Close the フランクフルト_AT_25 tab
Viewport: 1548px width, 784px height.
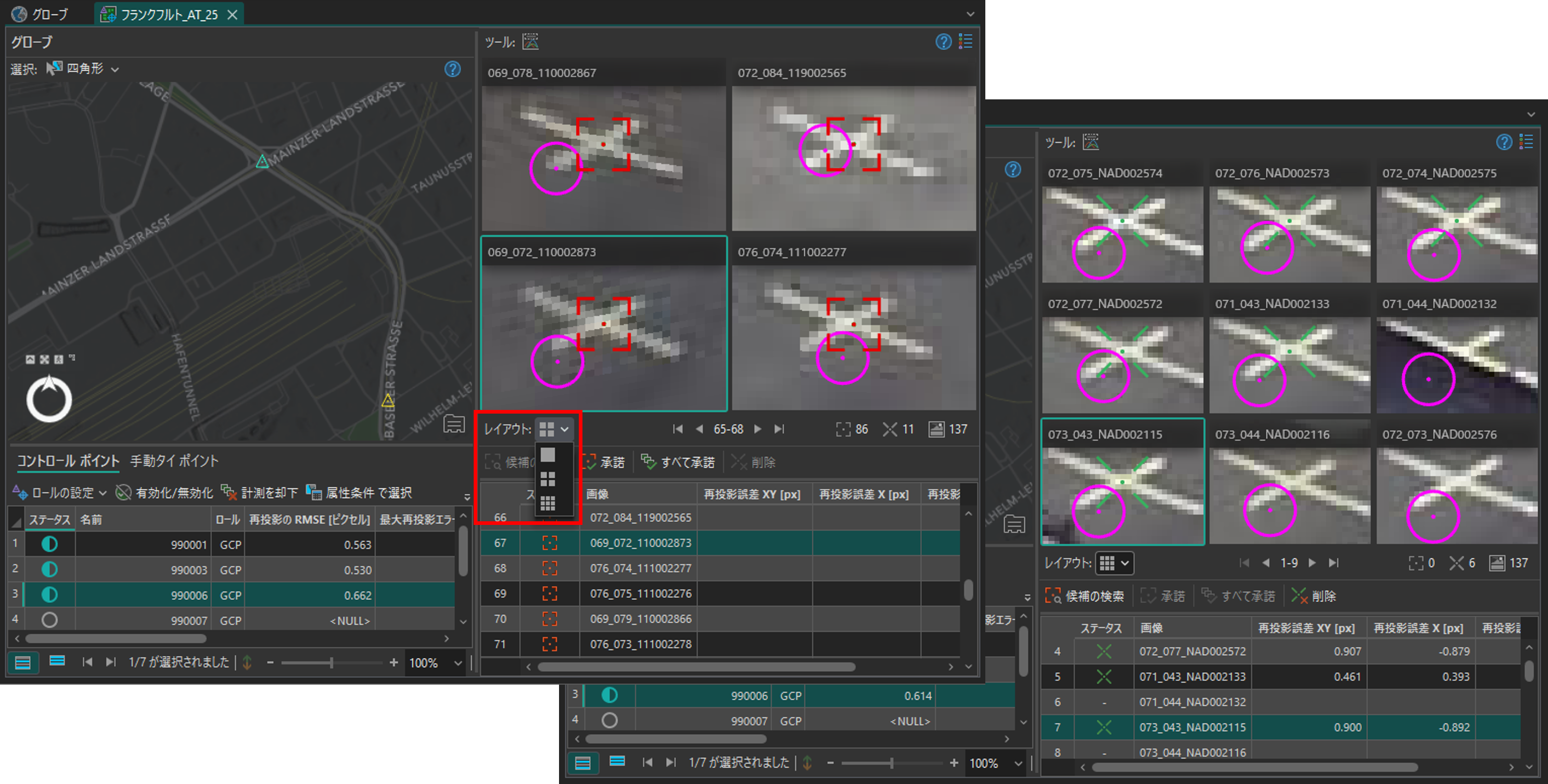233,14
